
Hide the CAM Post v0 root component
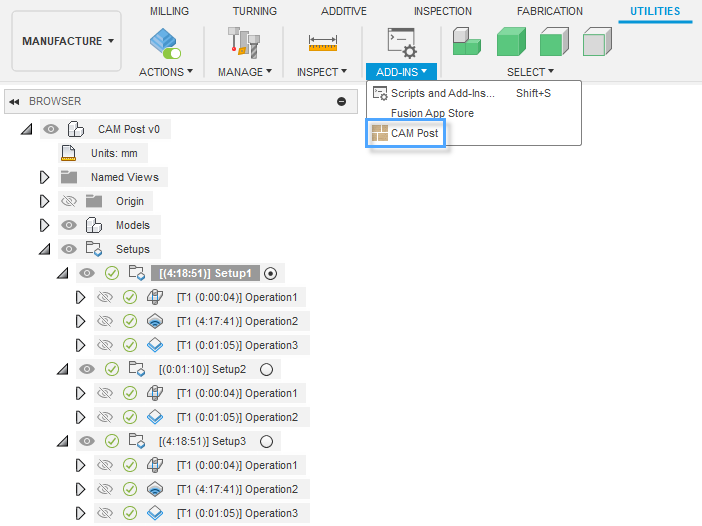coord(50,129)
